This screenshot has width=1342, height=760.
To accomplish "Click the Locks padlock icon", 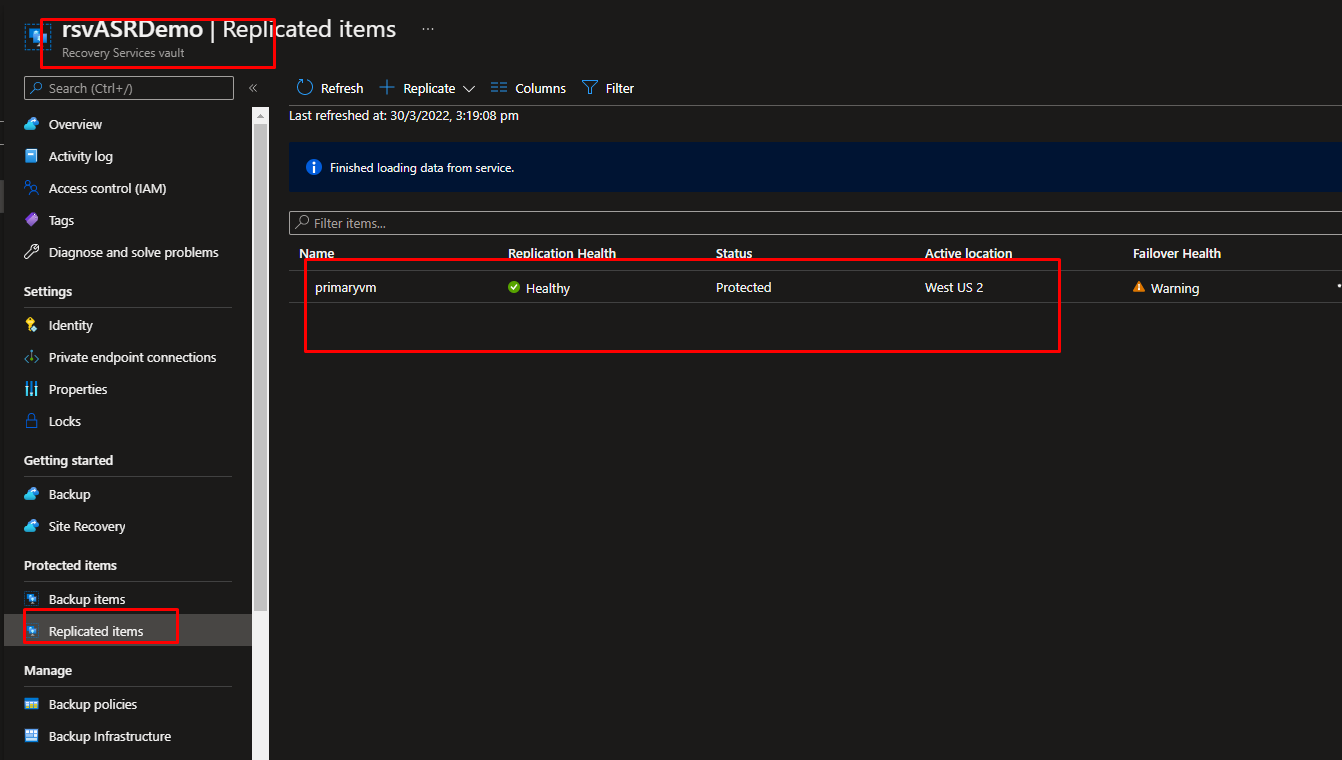I will pyautogui.click(x=32, y=421).
